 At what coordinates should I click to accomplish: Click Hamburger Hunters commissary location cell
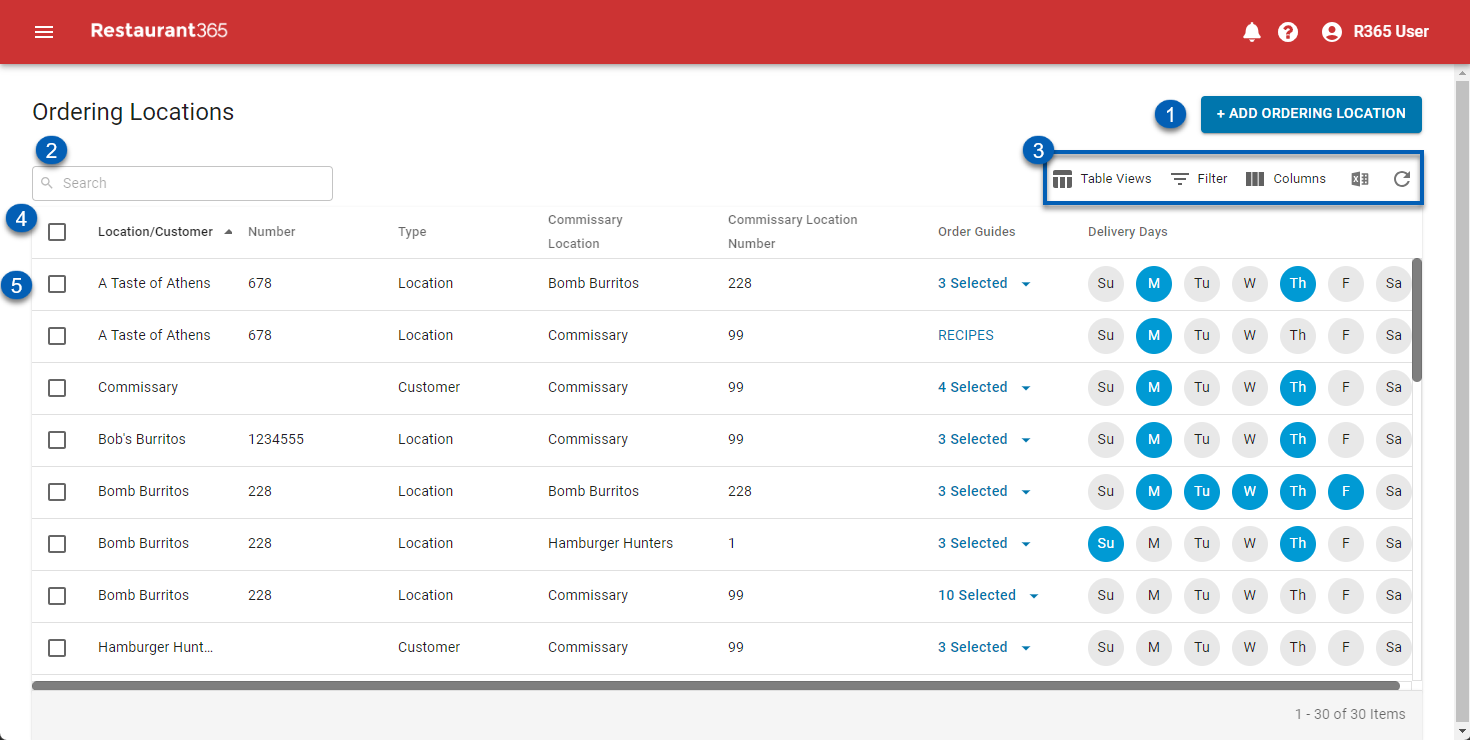(x=611, y=544)
